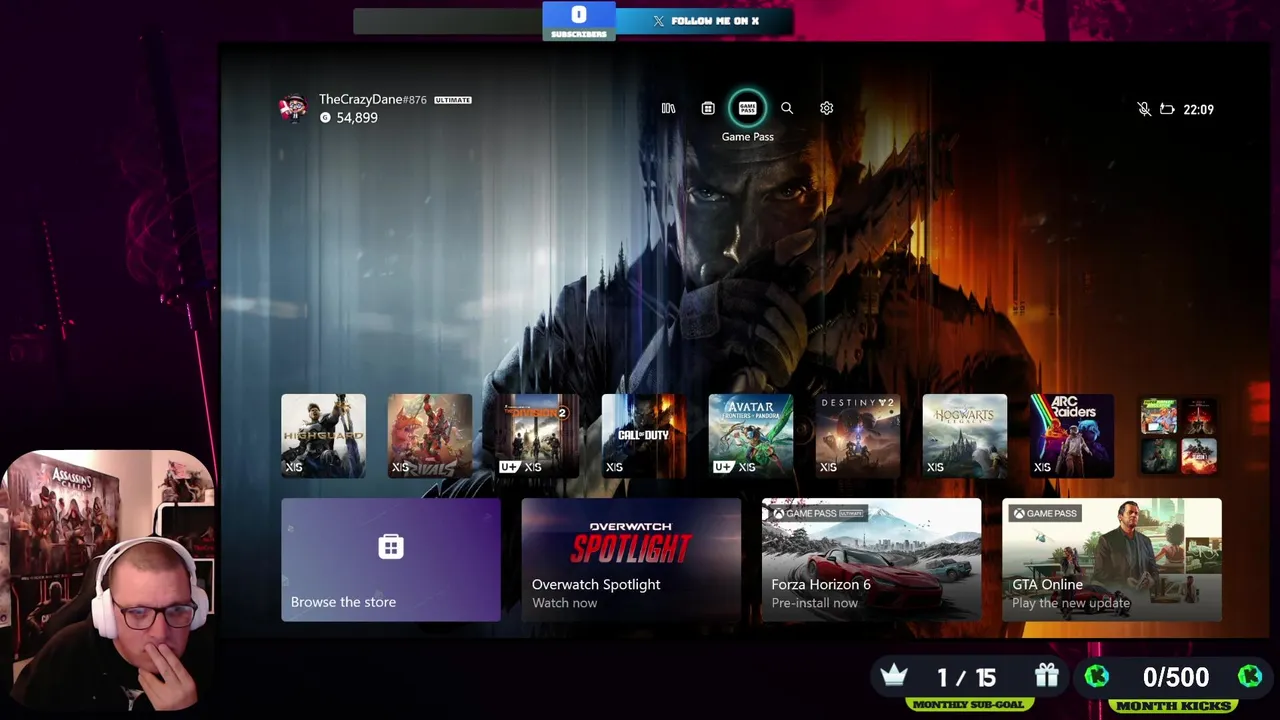Click the green Kick icon left of 0/500

pyautogui.click(x=1097, y=677)
